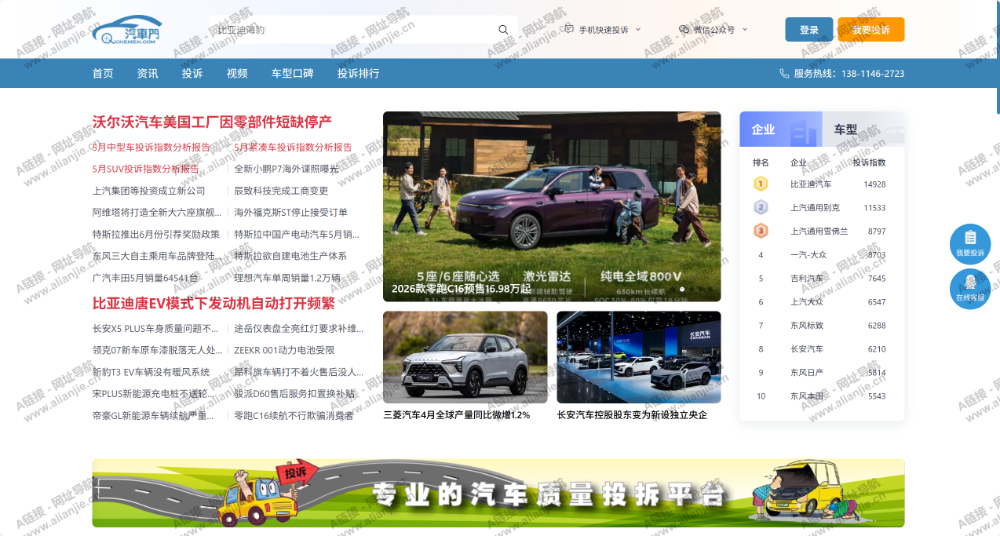
Task: Expand the 微信公众号 dropdown
Action: click(713, 30)
